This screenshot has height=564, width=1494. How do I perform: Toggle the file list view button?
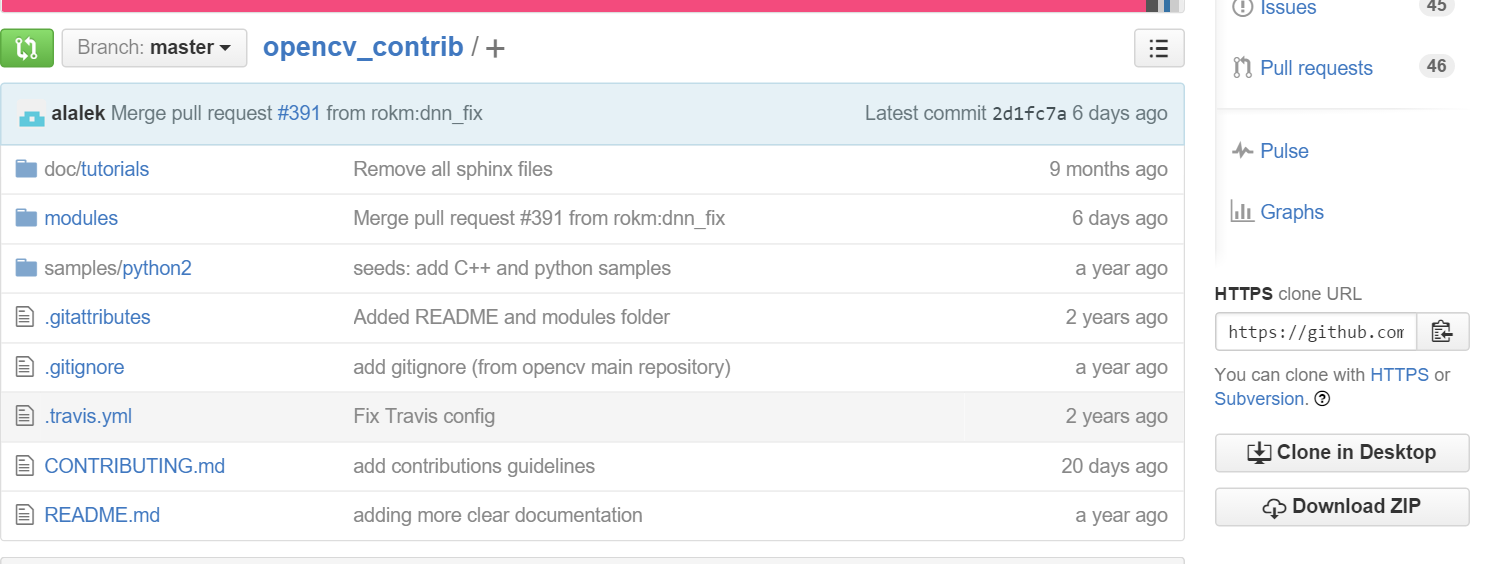pos(1159,48)
